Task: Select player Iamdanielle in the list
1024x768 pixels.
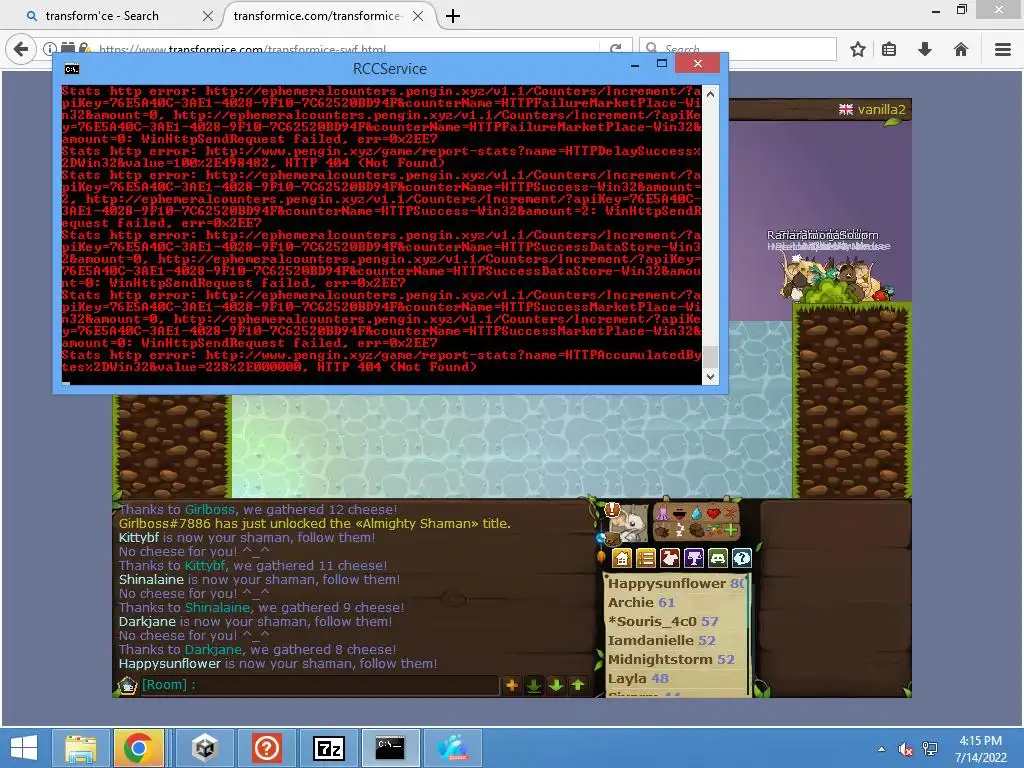Action: [650, 640]
